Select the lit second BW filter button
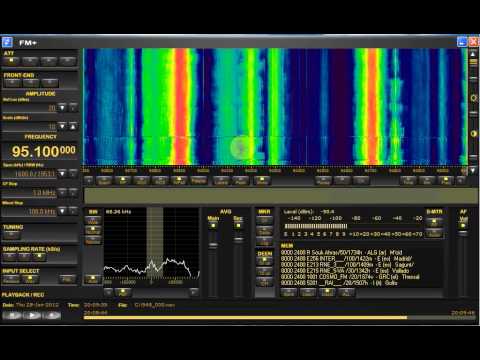 coord(93,230)
